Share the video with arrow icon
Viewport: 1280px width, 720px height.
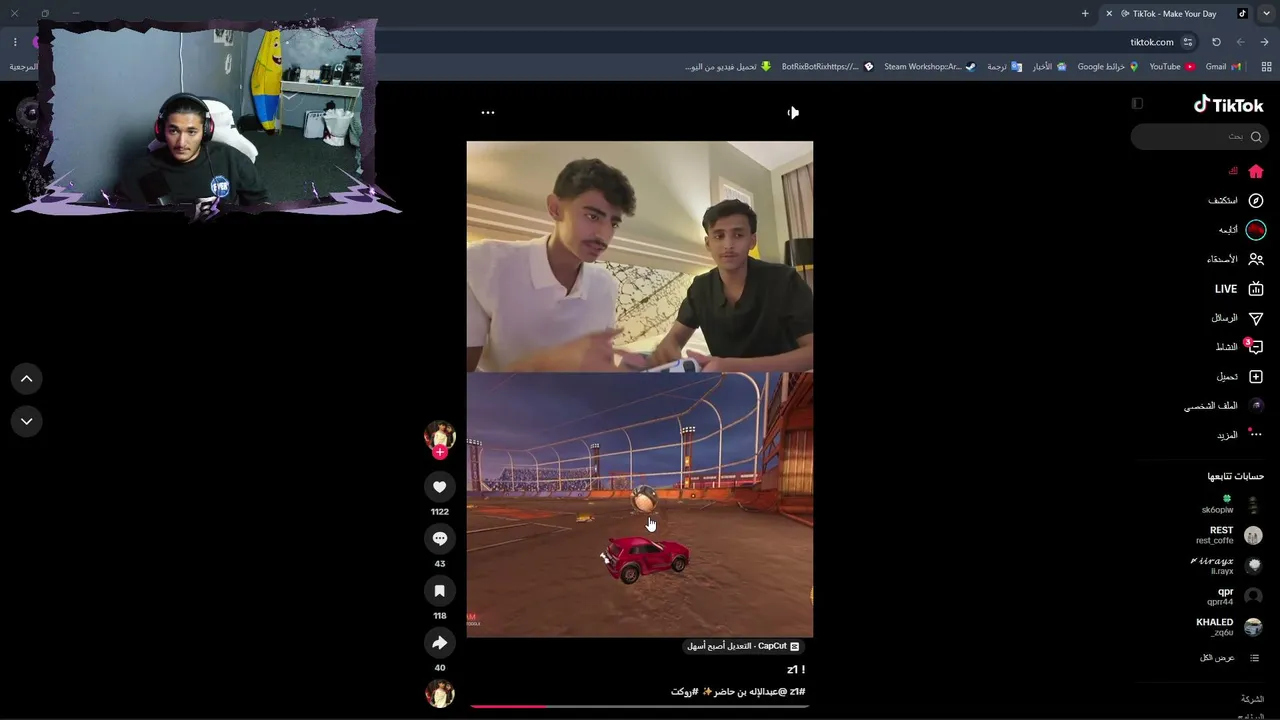[x=439, y=643]
